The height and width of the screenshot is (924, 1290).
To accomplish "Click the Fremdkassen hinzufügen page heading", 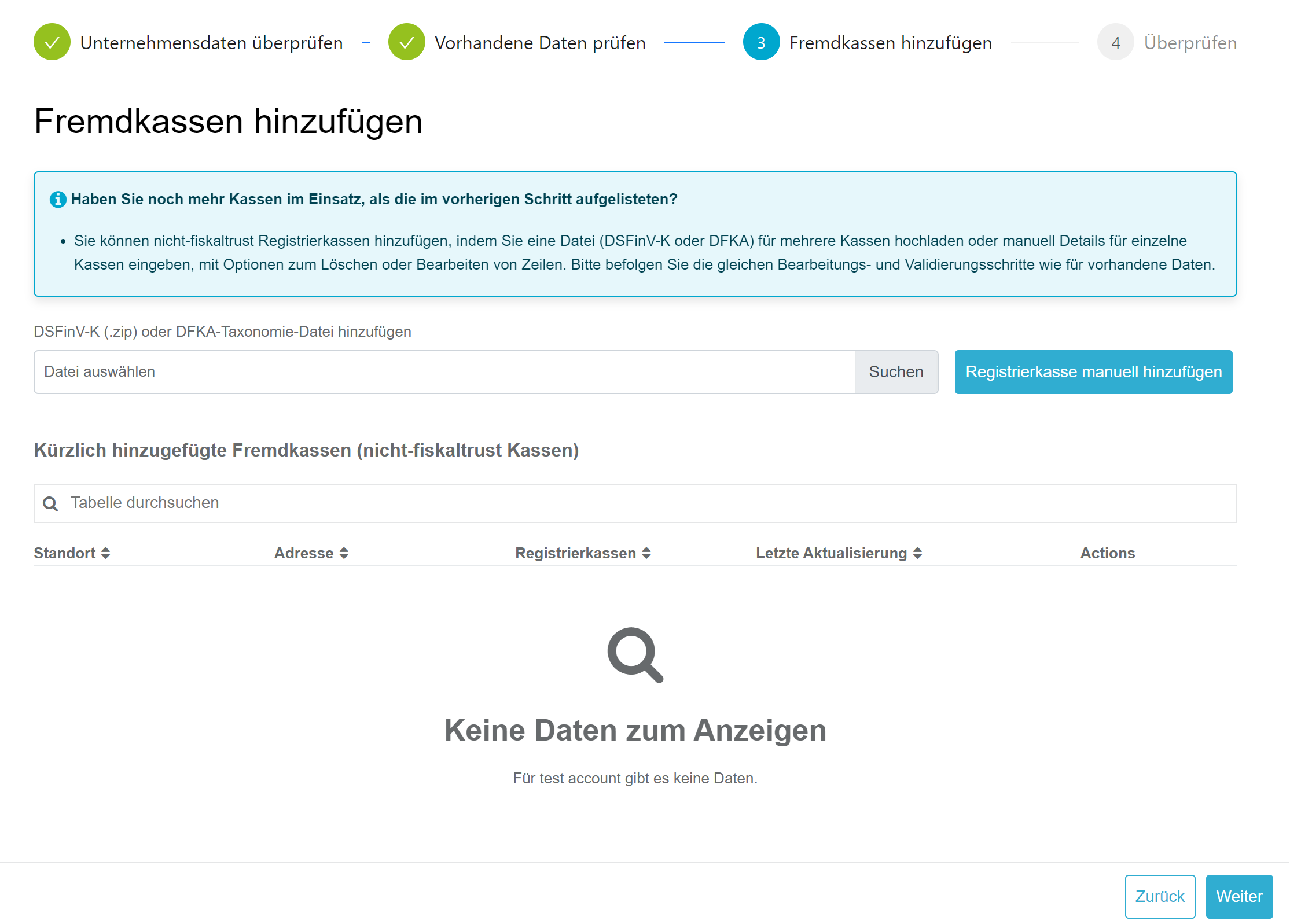I will pyautogui.click(x=228, y=122).
